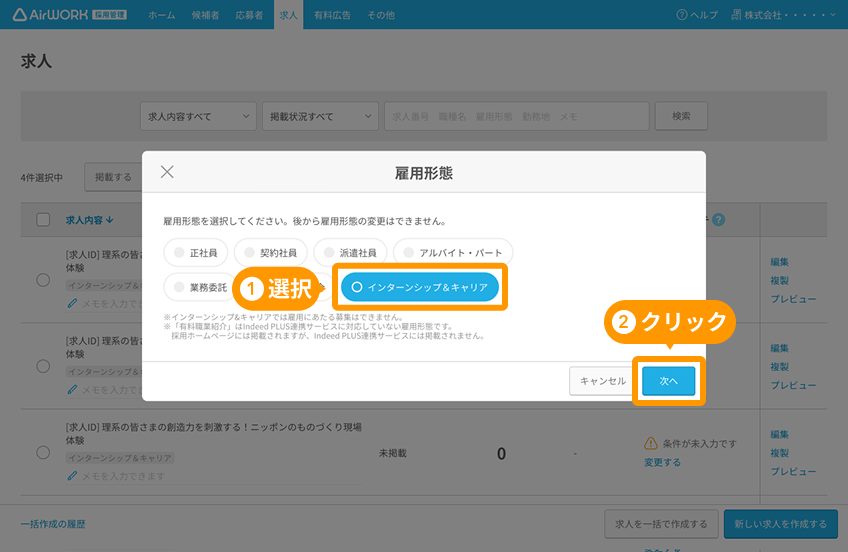Click the third row job title text
The height and width of the screenshot is (552, 848).
click(214, 434)
